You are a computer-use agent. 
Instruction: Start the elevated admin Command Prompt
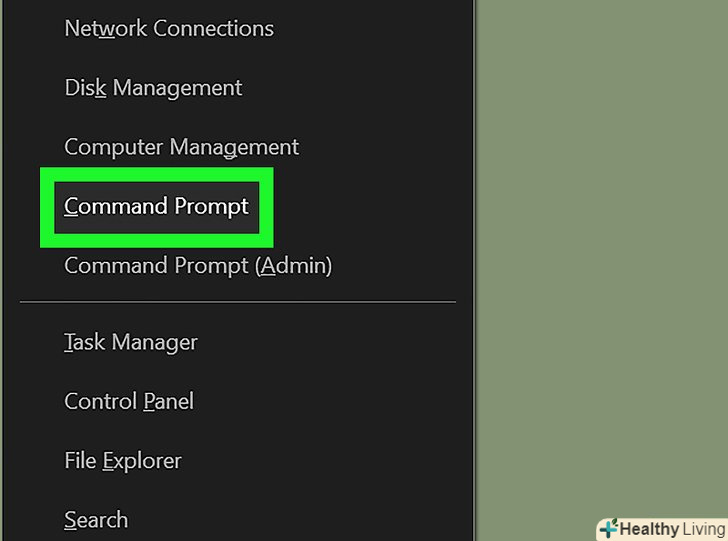coord(198,265)
